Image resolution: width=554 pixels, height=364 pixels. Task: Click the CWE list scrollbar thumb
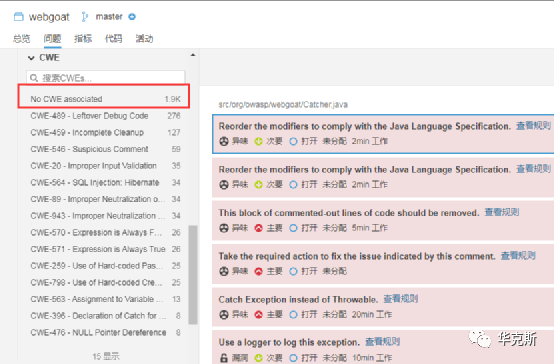tap(193, 275)
